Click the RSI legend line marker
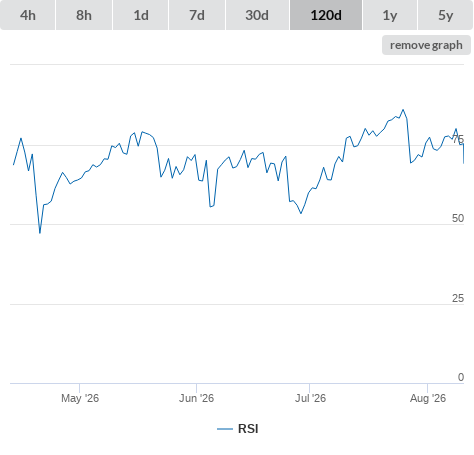The width and height of the screenshot is (474, 455). (225, 429)
